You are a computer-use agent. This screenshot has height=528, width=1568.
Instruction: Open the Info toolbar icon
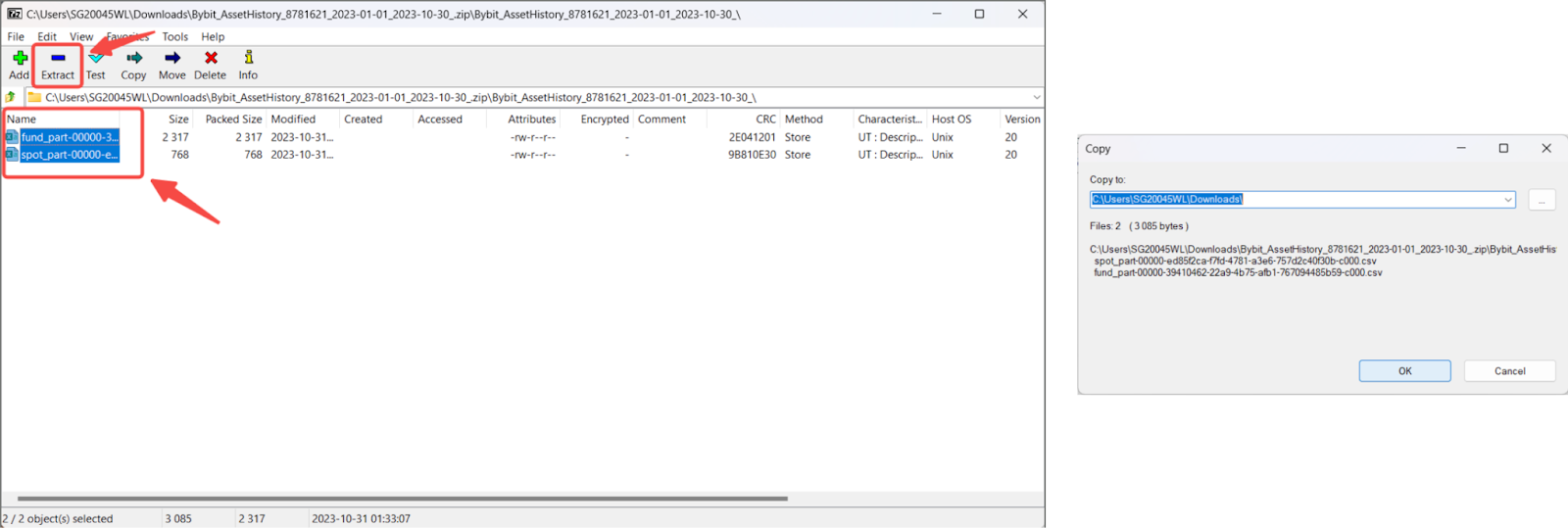tap(248, 65)
